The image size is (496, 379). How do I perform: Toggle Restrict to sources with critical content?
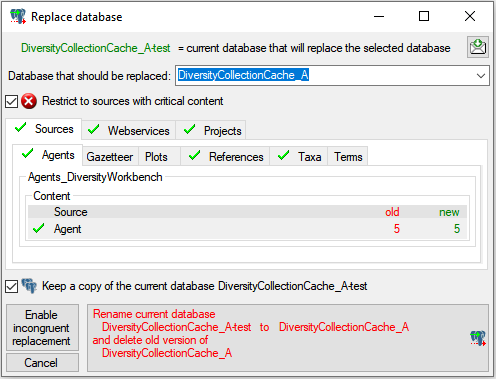click(x=11, y=101)
